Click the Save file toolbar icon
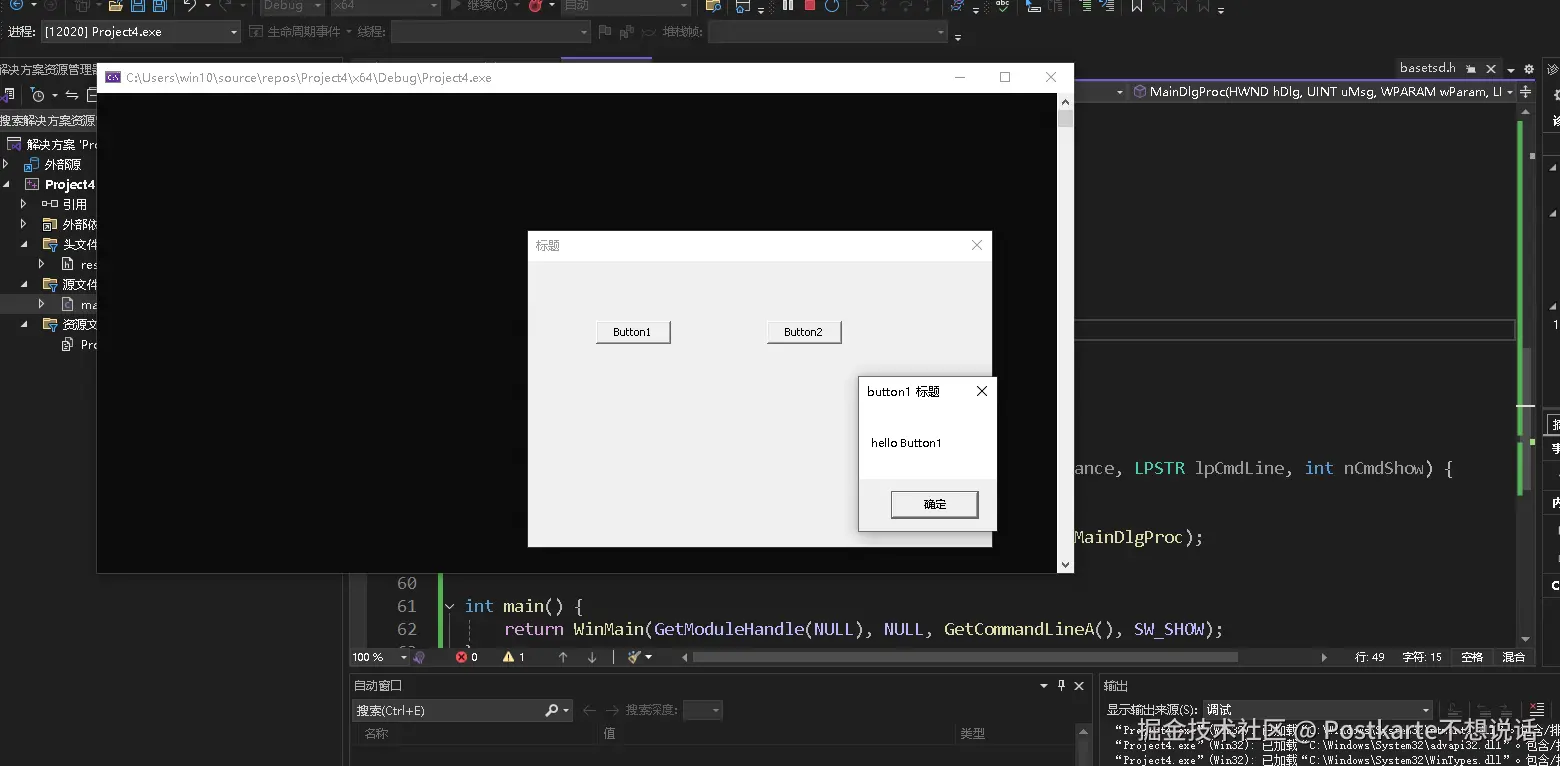The image size is (1560, 766). point(138,6)
